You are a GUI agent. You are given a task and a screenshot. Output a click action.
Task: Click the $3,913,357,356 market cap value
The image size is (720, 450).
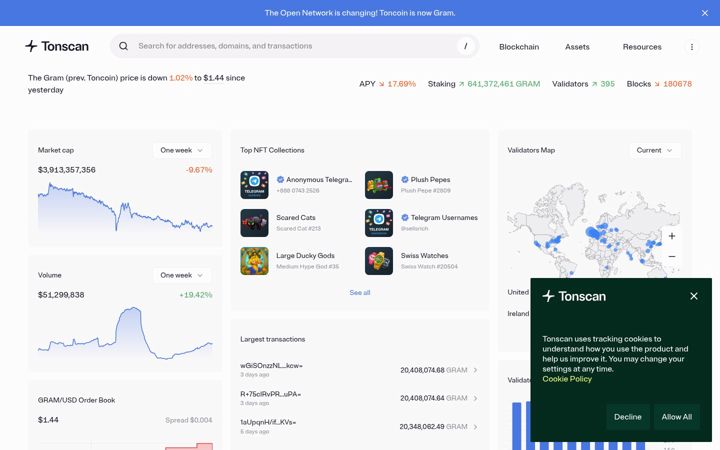[x=67, y=170]
